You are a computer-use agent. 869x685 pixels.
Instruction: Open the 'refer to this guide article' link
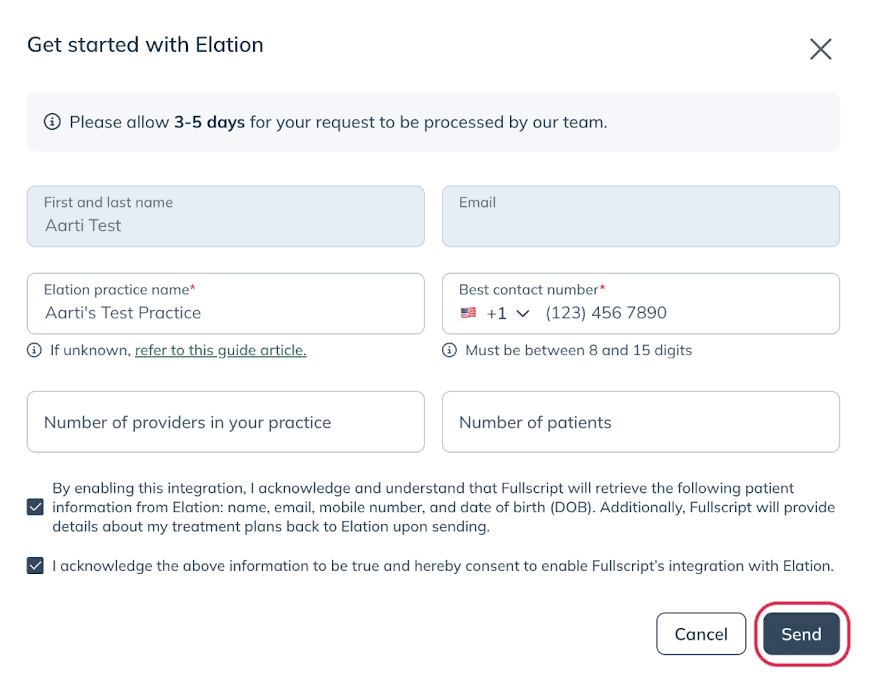pyautogui.click(x=221, y=350)
